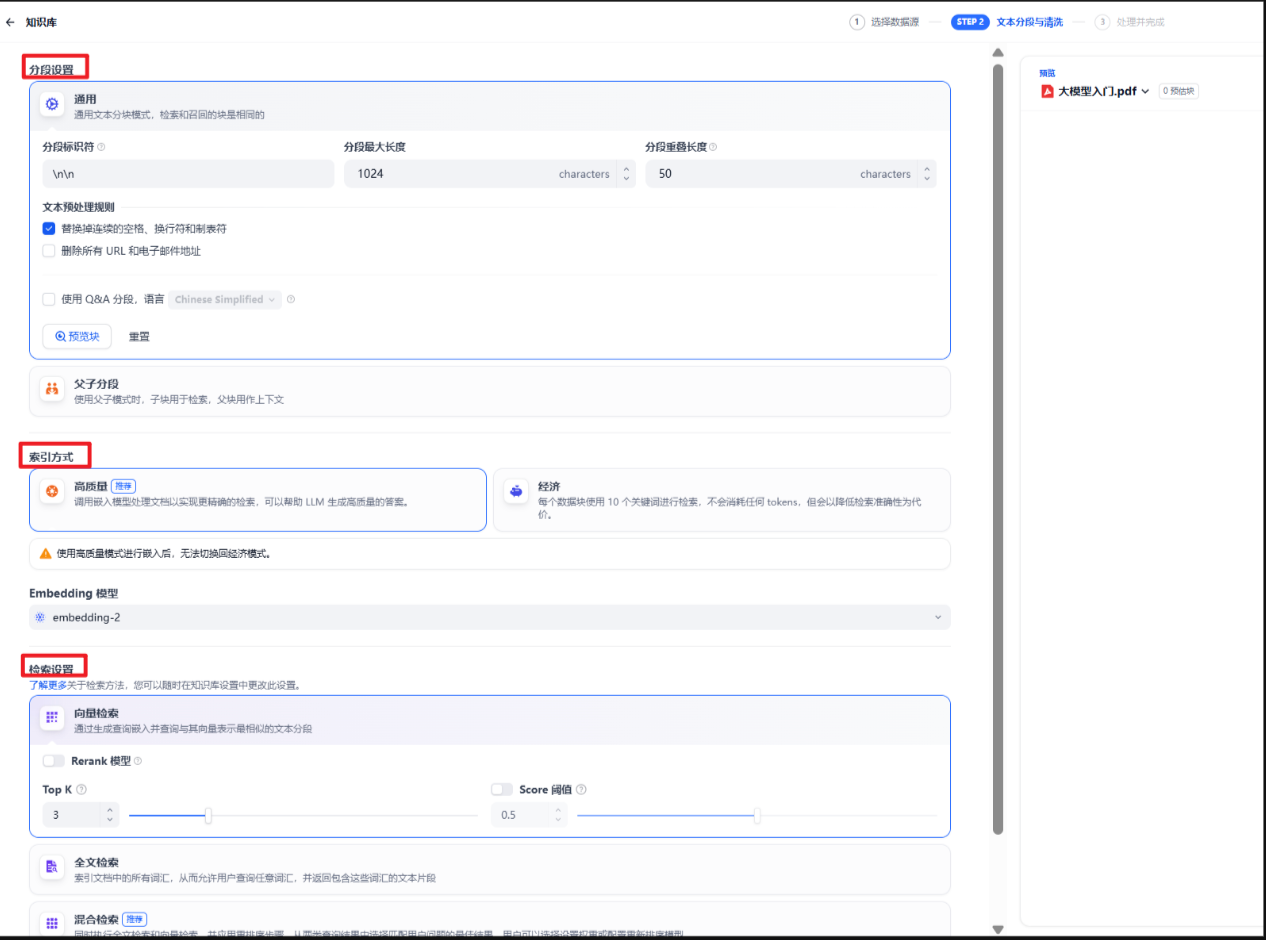Click the 分段标识符 input field
The height and width of the screenshot is (940, 1266).
[x=188, y=174]
